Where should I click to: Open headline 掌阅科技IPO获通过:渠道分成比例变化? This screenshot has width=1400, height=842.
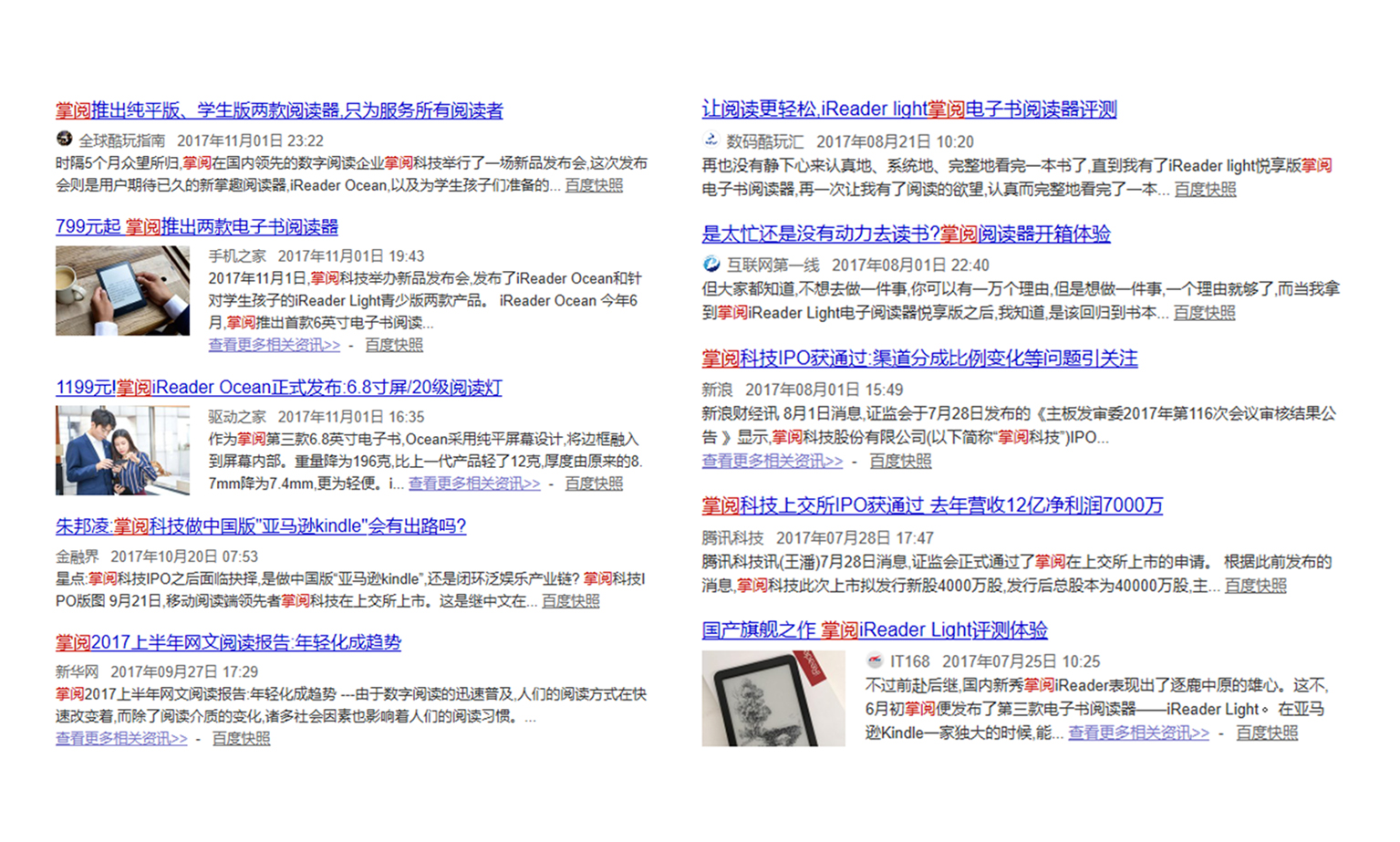(919, 358)
